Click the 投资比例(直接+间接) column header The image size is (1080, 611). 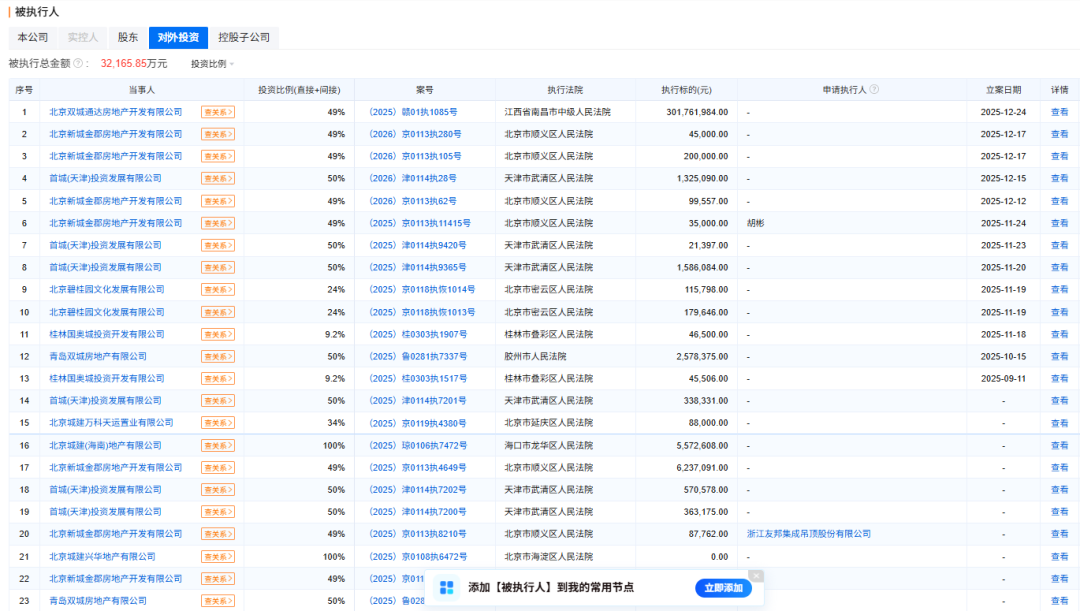300,90
